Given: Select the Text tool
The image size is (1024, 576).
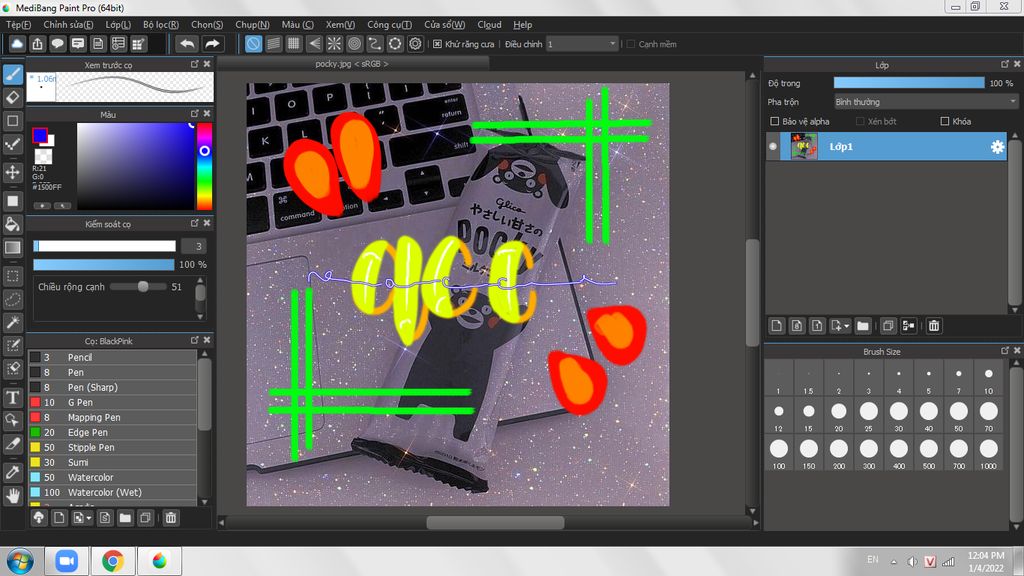Looking at the screenshot, I should point(12,397).
